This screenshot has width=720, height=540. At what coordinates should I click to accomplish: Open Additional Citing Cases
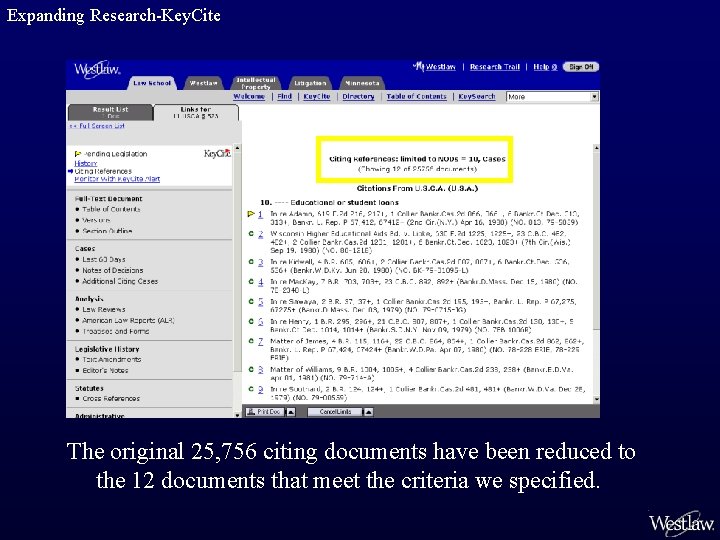point(120,281)
